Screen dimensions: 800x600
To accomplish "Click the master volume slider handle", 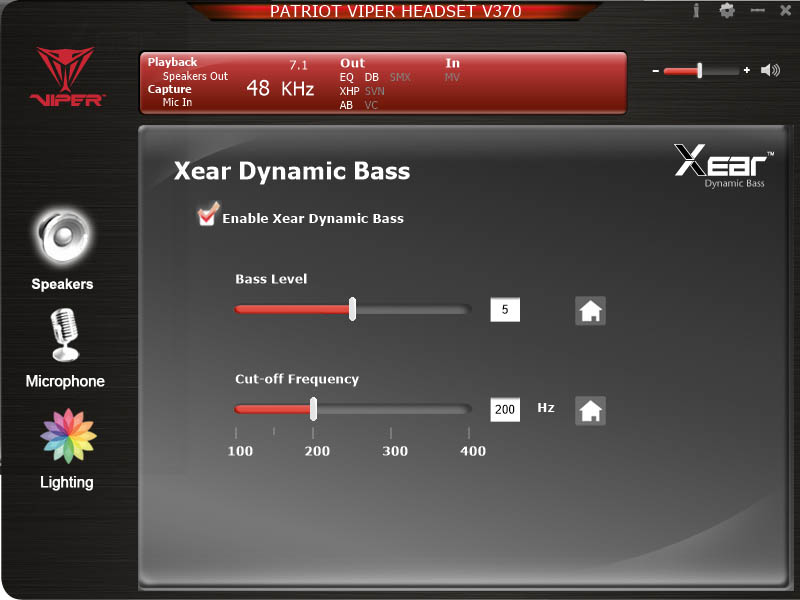I will pyautogui.click(x=700, y=70).
